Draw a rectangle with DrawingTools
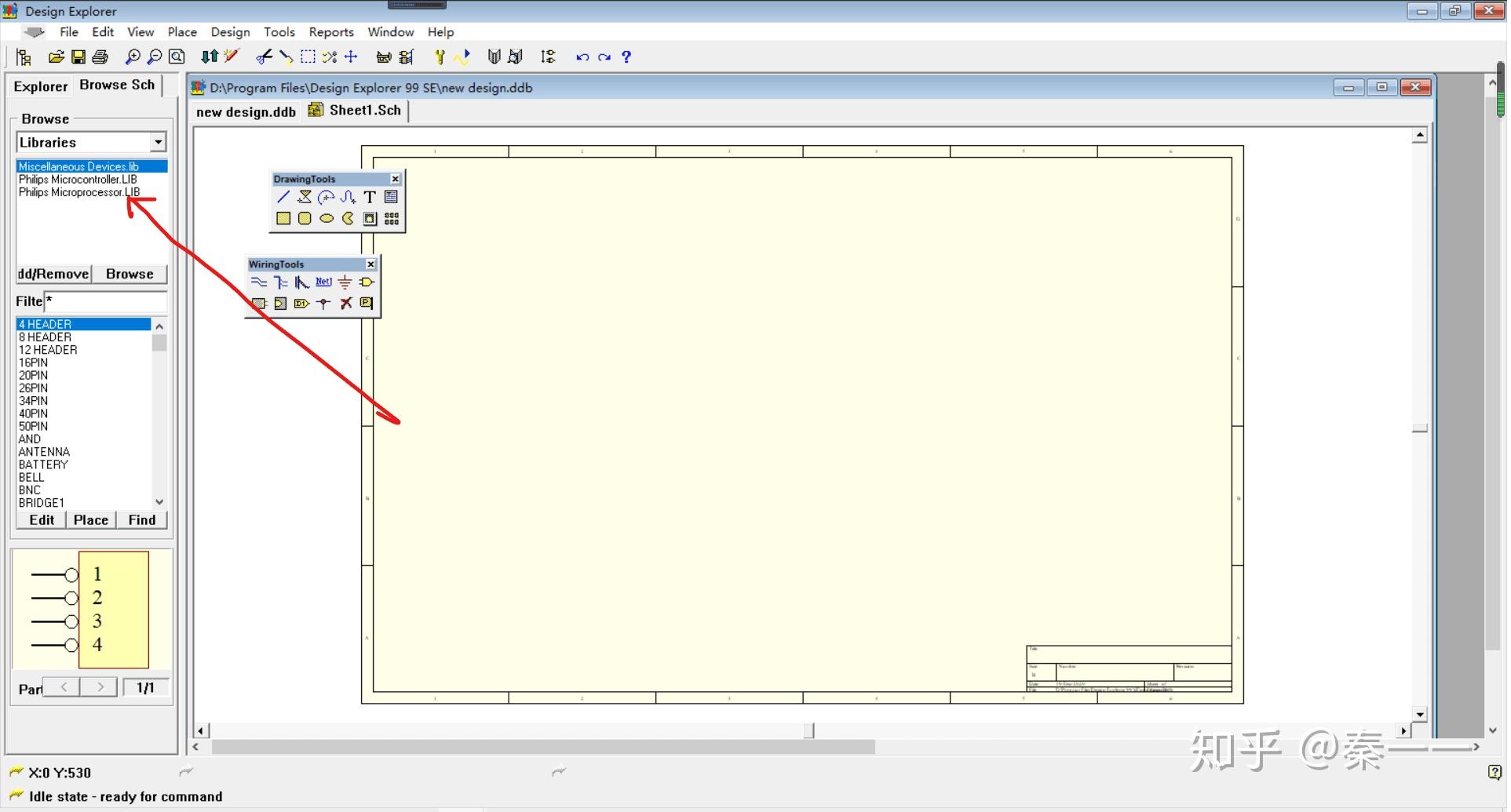This screenshot has height=812, width=1511. pyautogui.click(x=283, y=219)
